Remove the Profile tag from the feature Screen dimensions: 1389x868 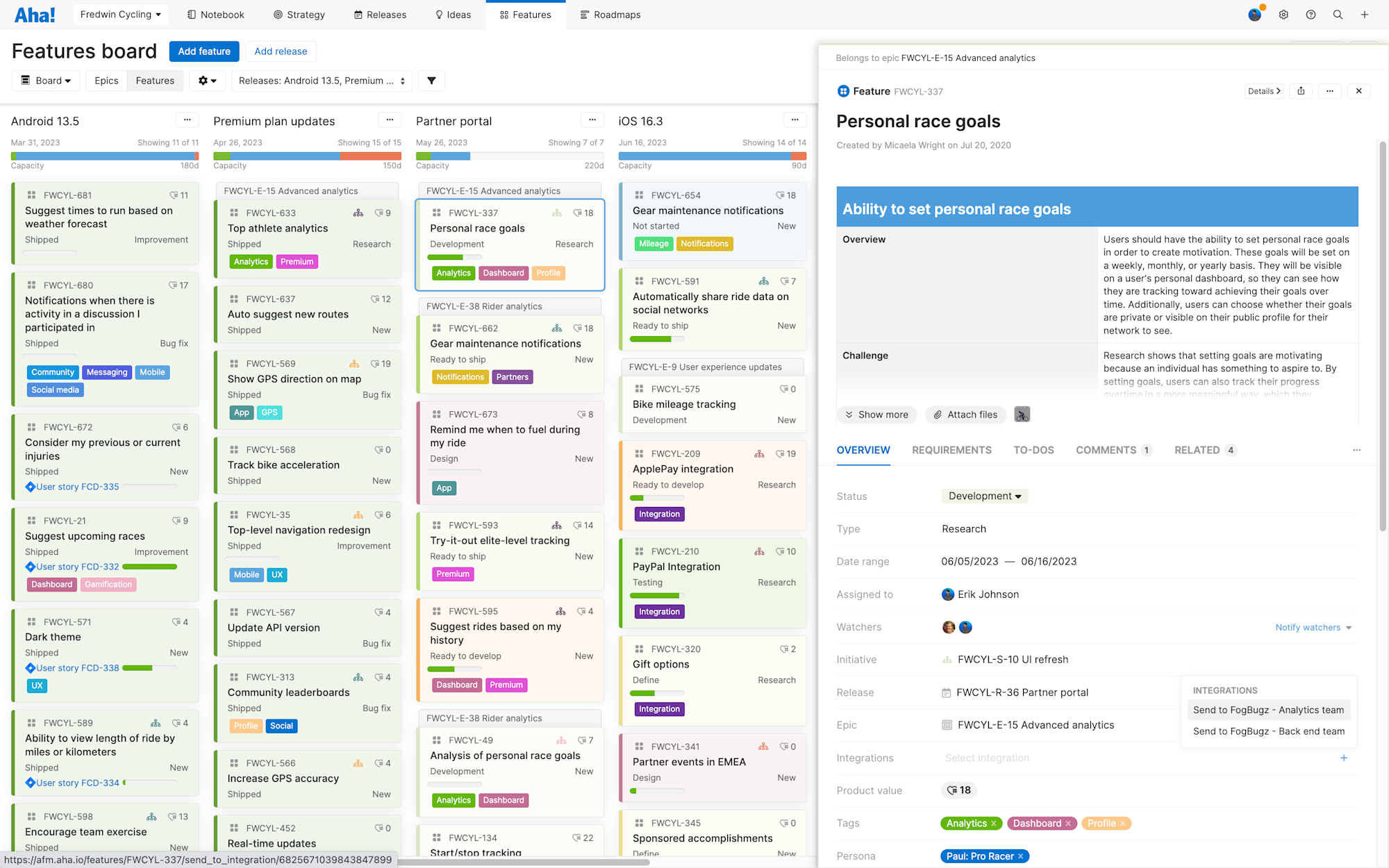1122,824
